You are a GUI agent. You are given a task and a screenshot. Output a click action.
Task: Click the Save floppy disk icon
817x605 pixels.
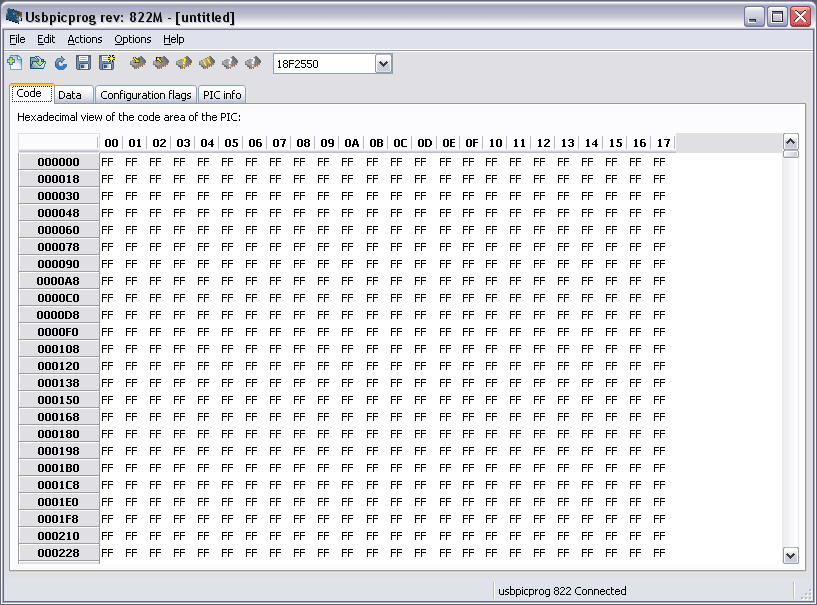(84, 64)
